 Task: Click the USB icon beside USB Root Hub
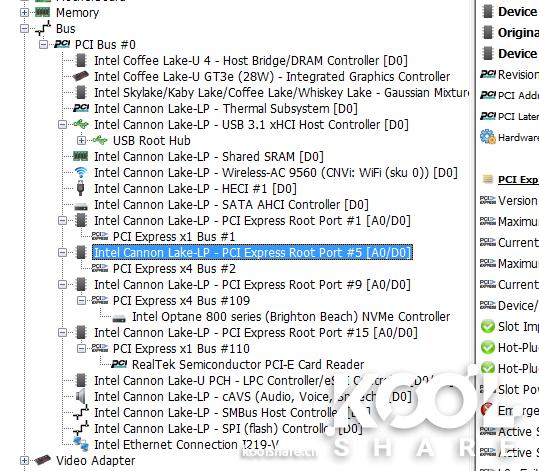click(100, 141)
